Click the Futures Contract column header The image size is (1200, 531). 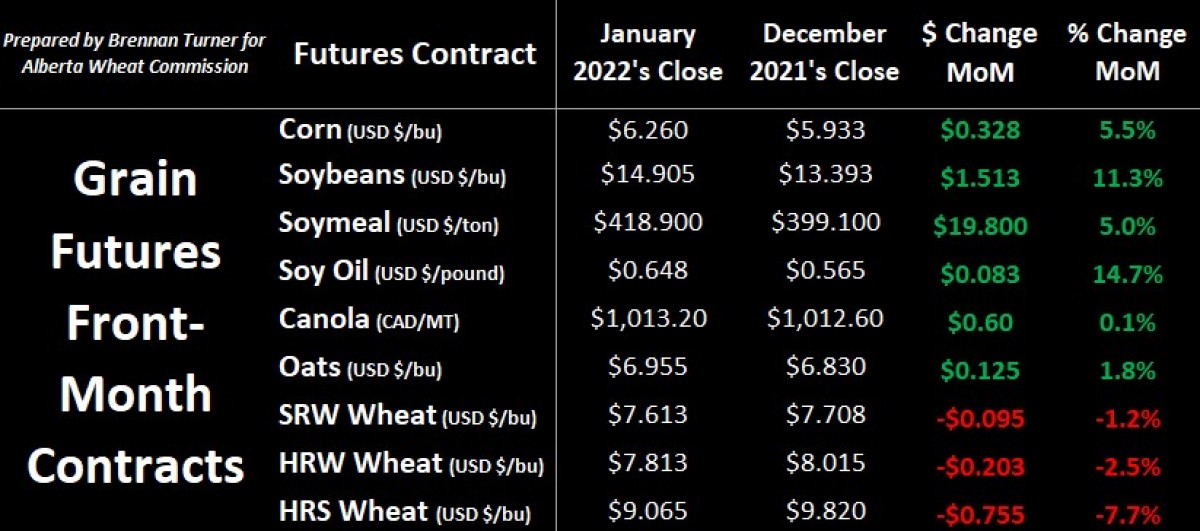point(415,53)
